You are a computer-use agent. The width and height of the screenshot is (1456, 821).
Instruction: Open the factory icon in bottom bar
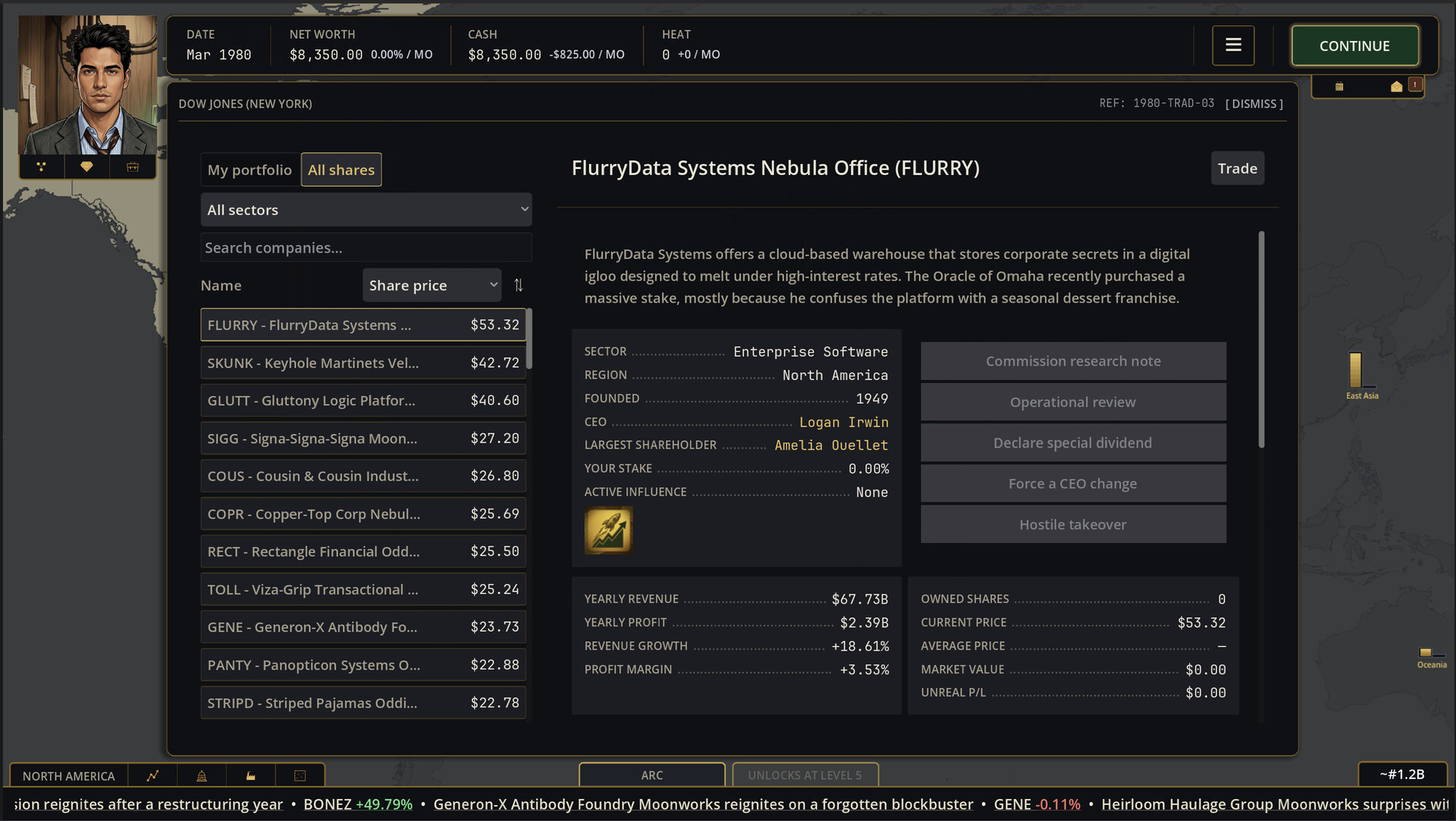tap(251, 775)
